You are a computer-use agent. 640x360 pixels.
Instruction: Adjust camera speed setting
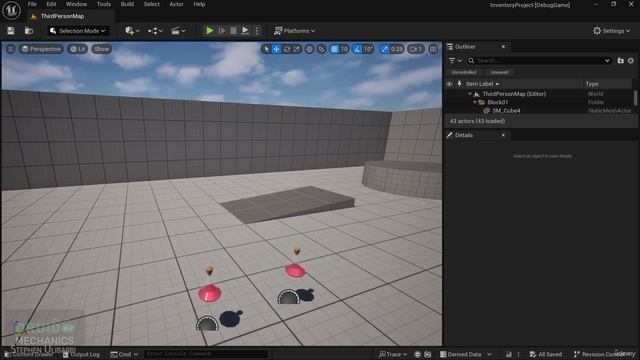point(416,49)
